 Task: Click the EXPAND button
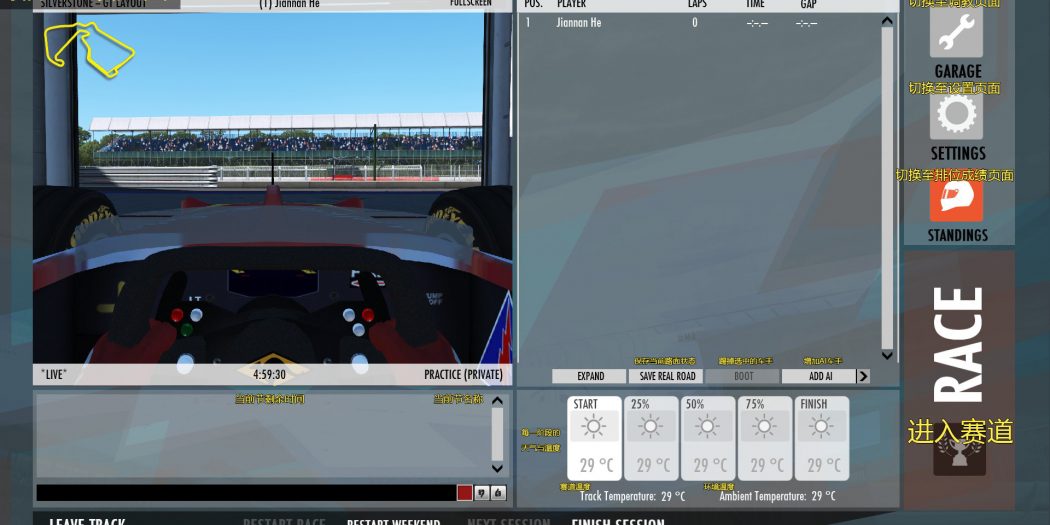click(x=591, y=376)
